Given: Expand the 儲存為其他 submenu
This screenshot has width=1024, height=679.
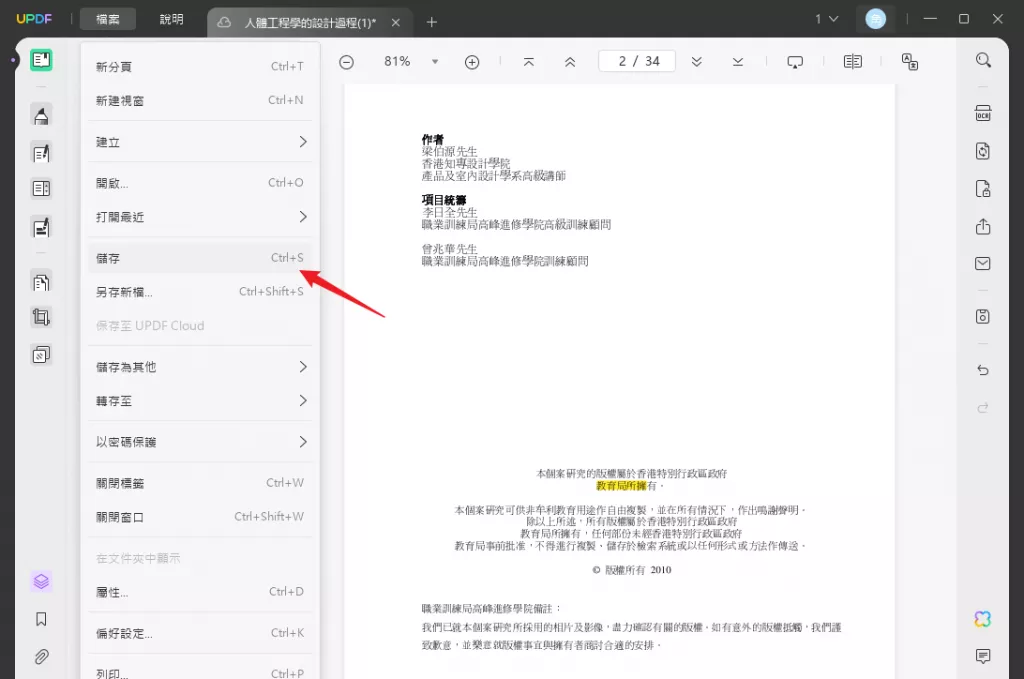Looking at the screenshot, I should tap(200, 367).
